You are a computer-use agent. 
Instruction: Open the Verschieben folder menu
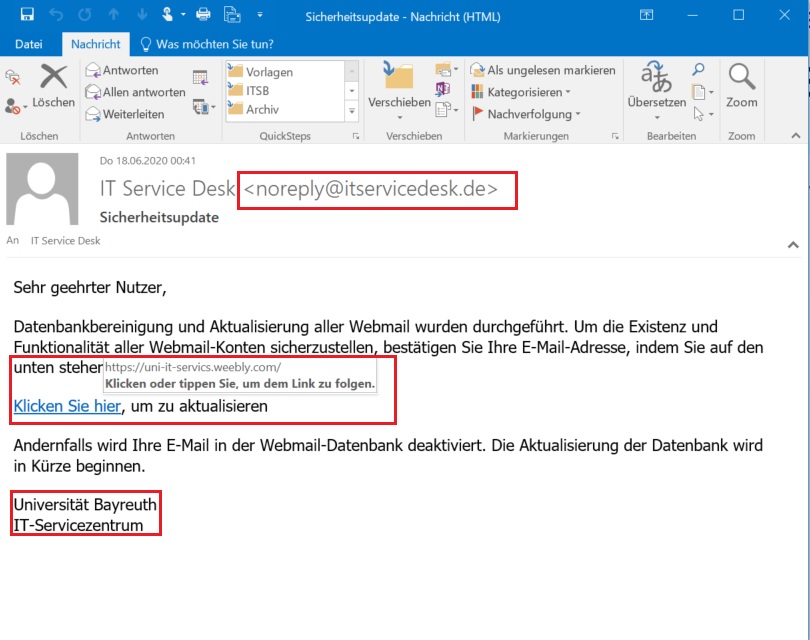399,91
